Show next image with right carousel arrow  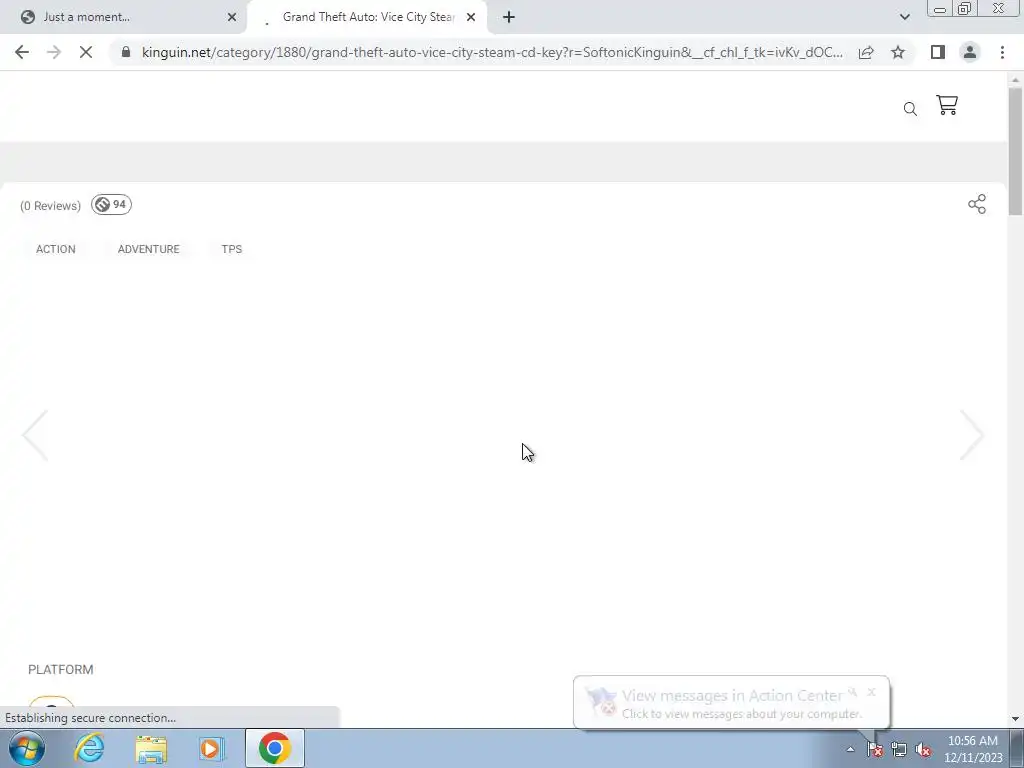coord(972,435)
